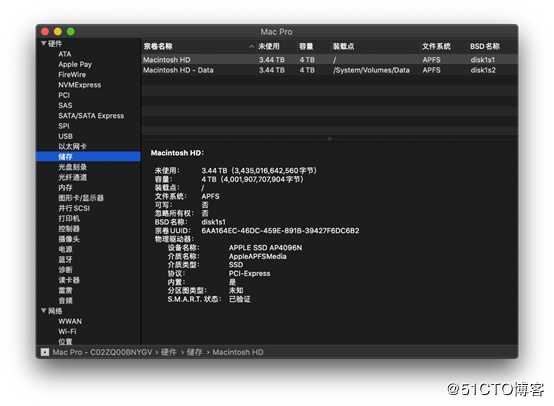Select the Macintosh HD volume row
The image size is (554, 406).
(x=330, y=60)
